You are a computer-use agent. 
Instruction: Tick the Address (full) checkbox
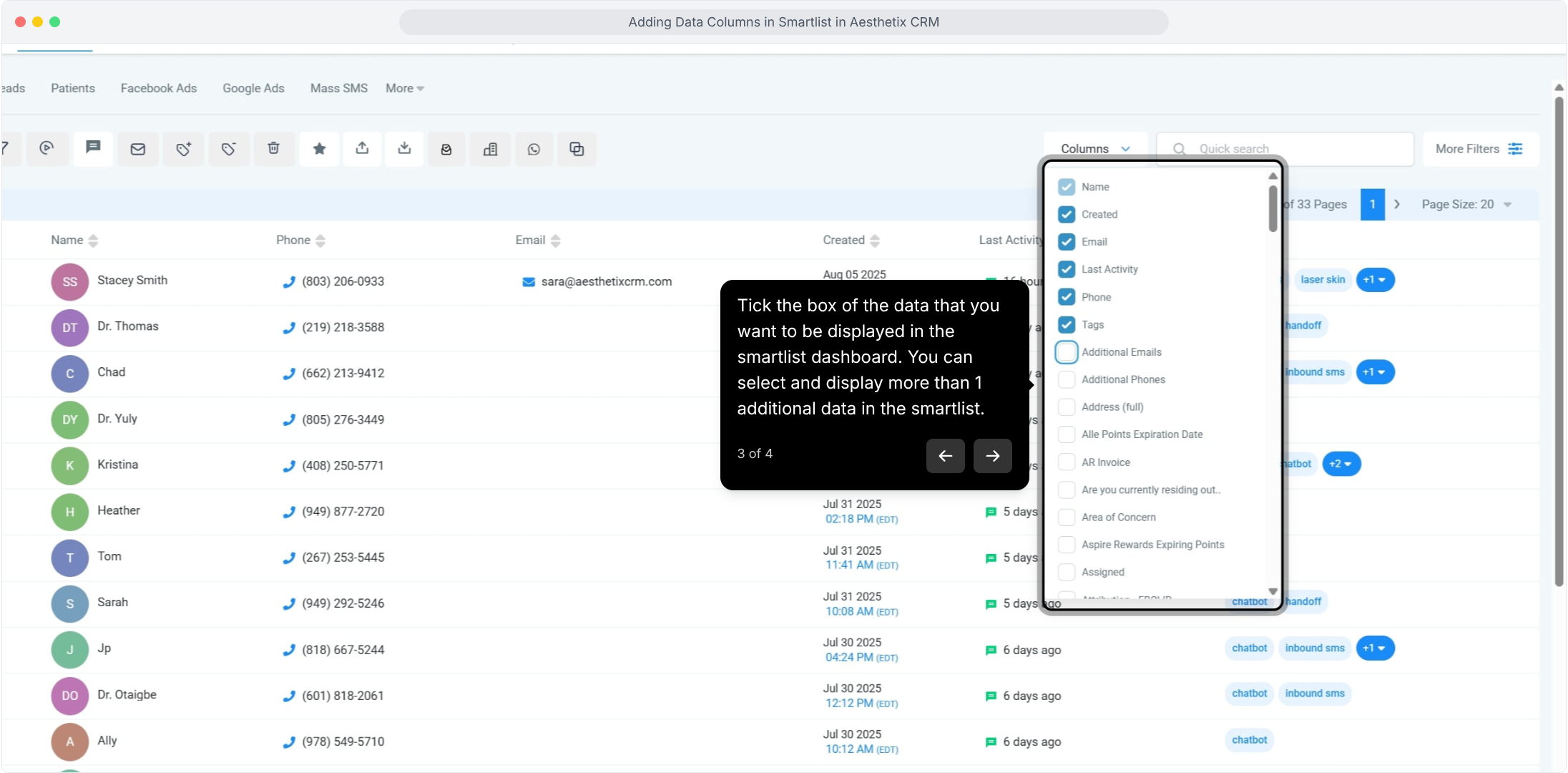(1067, 407)
